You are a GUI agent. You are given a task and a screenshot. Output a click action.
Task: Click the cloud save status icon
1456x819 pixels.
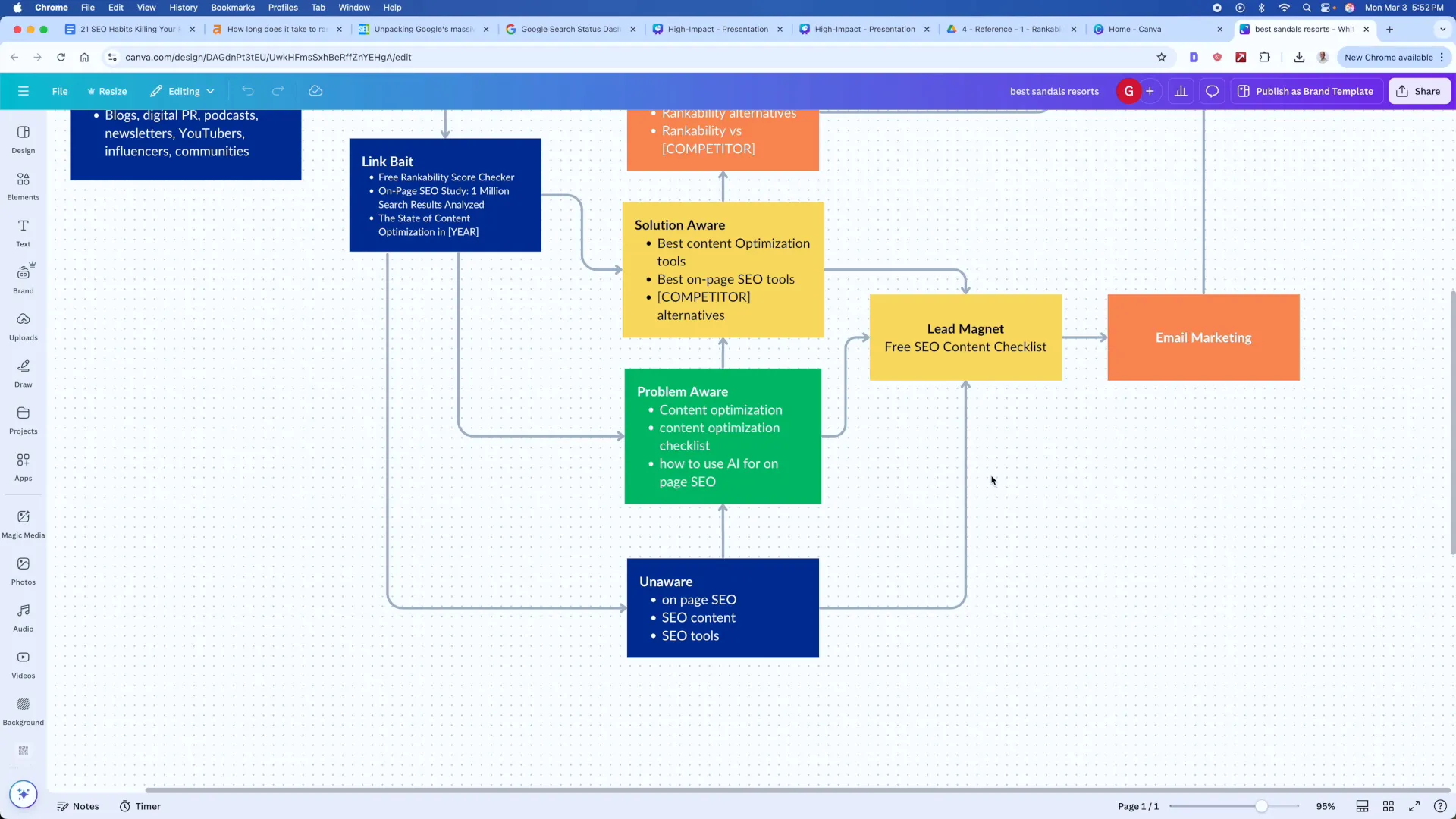click(315, 91)
